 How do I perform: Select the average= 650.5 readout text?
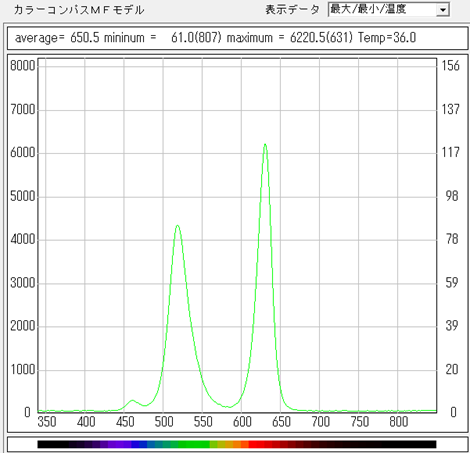[x=57, y=38]
